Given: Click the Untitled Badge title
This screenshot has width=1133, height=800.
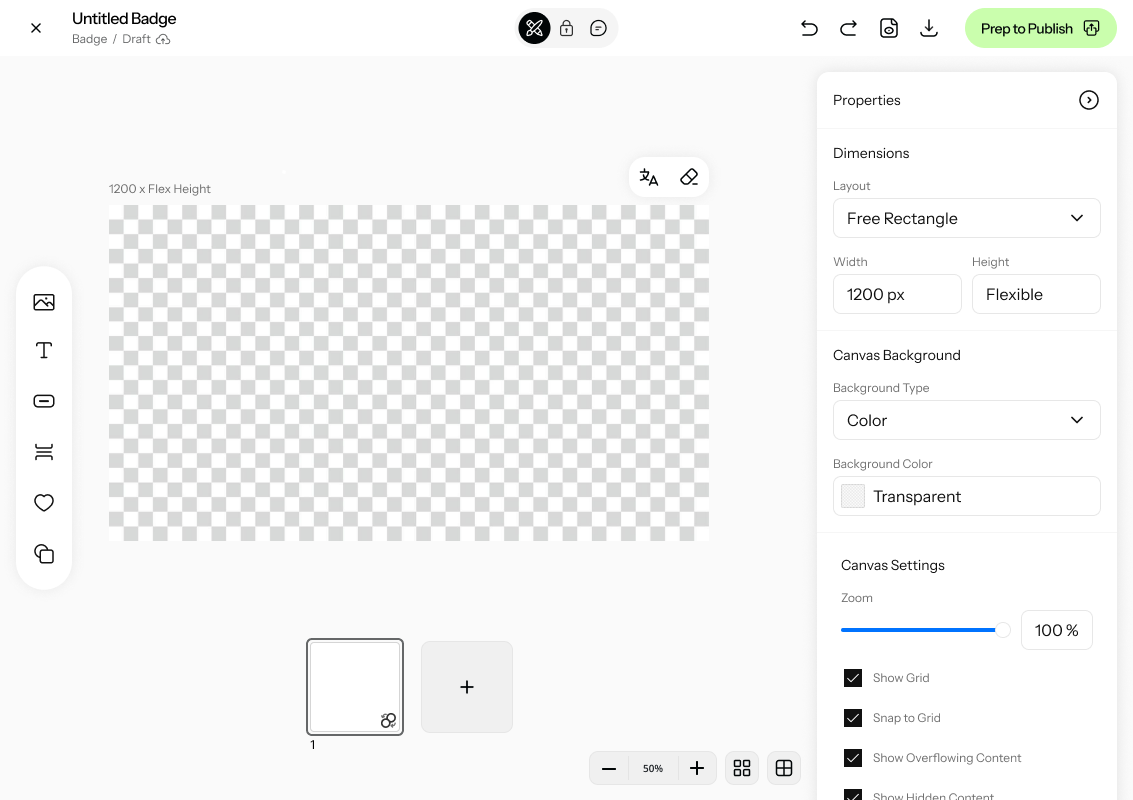Looking at the screenshot, I should [124, 19].
